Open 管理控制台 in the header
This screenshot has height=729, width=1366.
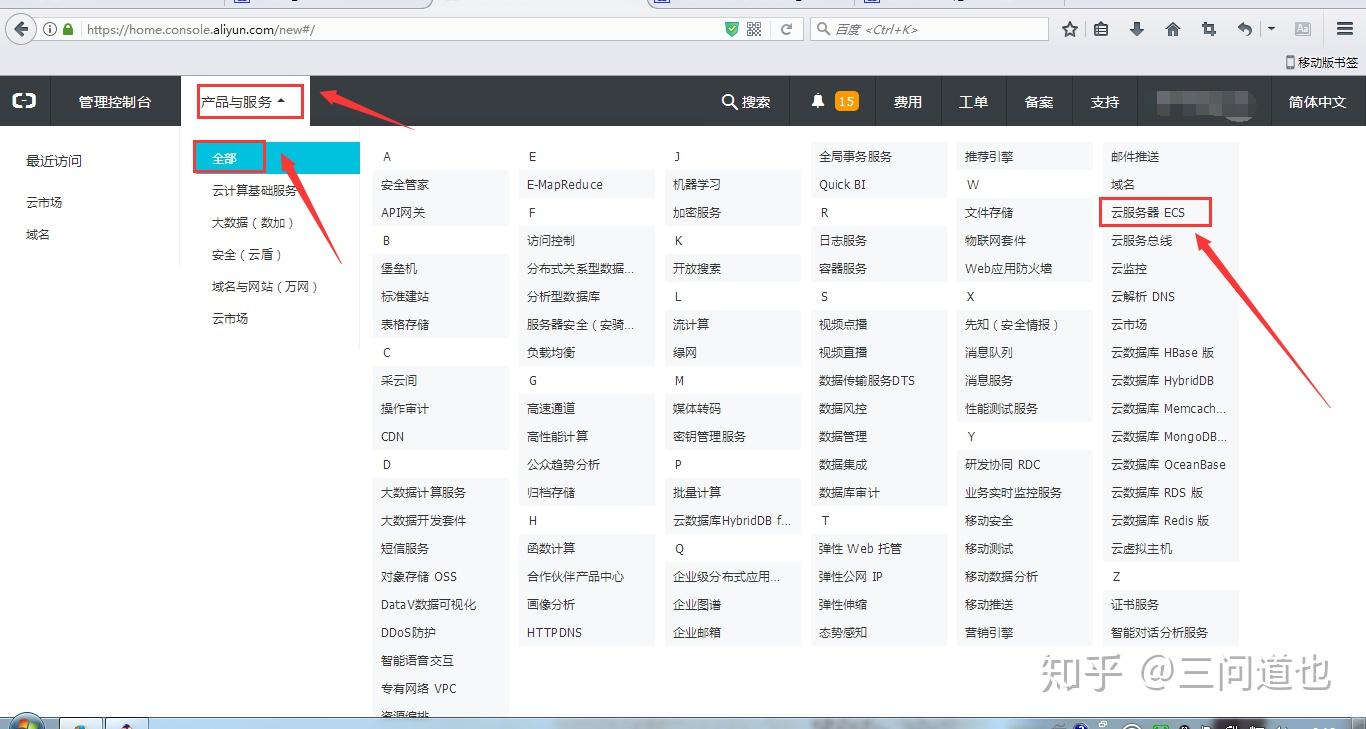[x=115, y=102]
